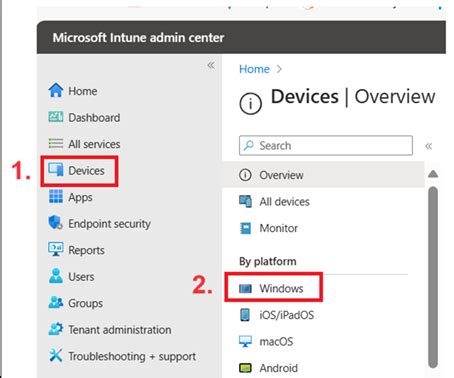Click the Apps grid icon

tap(56, 196)
